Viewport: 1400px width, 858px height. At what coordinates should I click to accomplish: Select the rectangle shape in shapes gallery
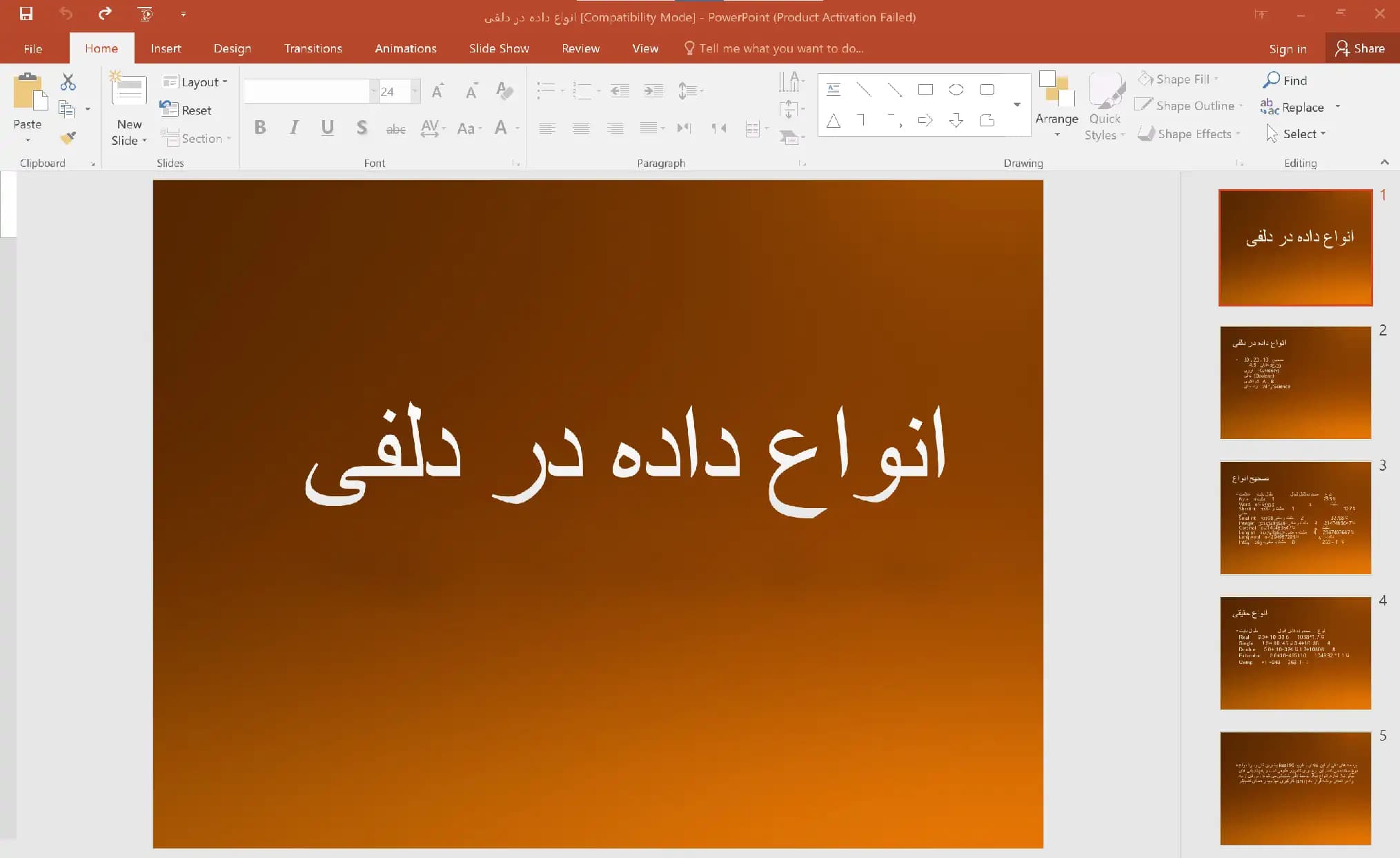pyautogui.click(x=925, y=90)
